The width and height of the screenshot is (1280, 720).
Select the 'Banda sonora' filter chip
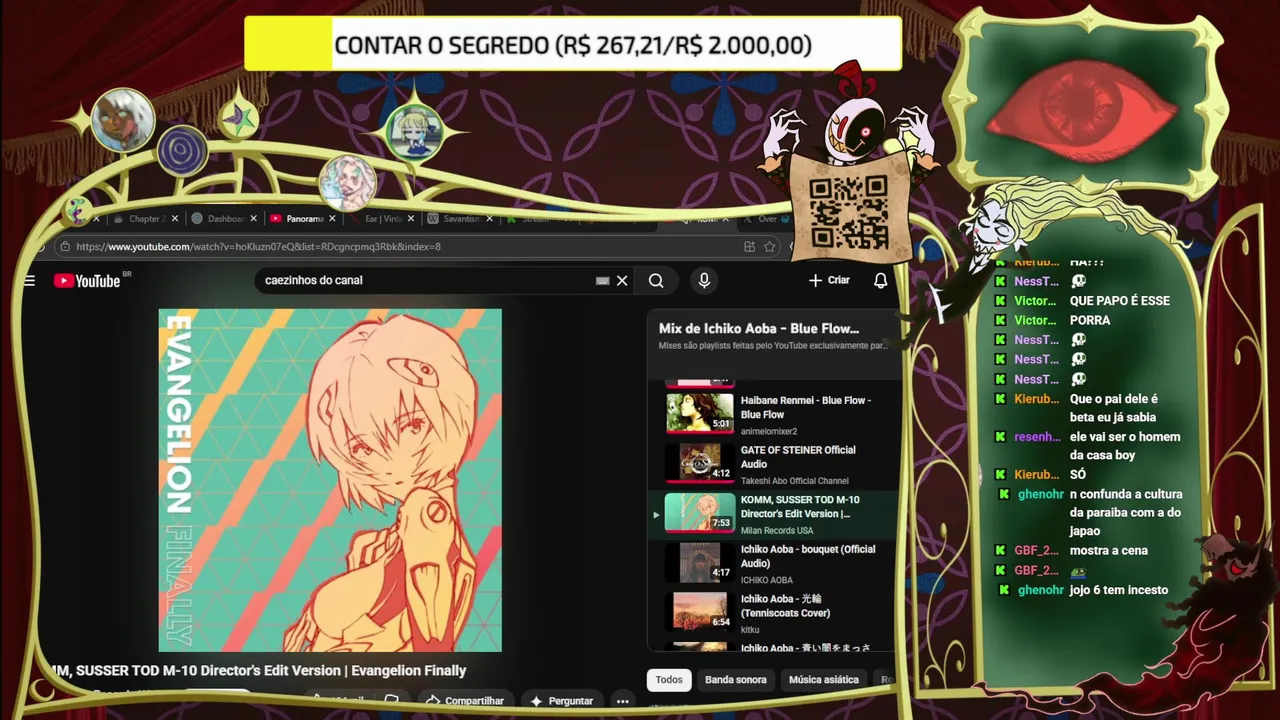point(736,680)
